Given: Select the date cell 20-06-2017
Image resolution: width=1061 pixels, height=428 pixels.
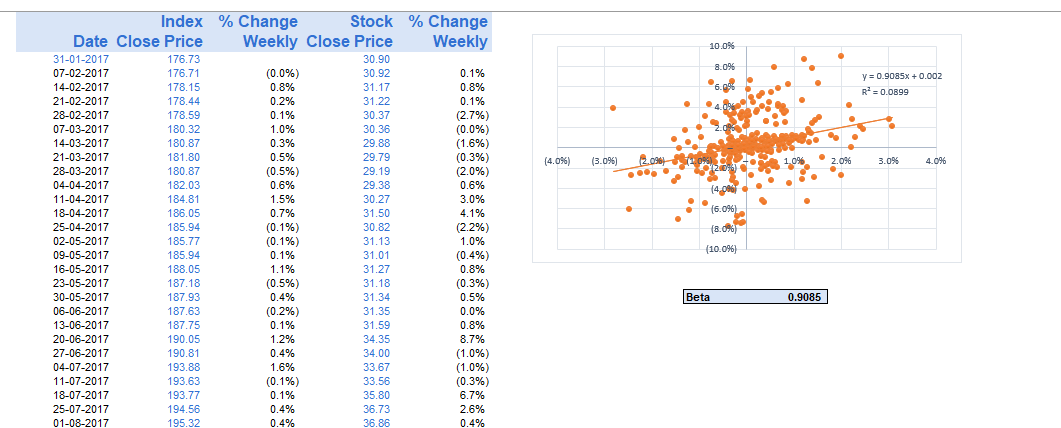Looking at the screenshot, I should click(81, 339).
